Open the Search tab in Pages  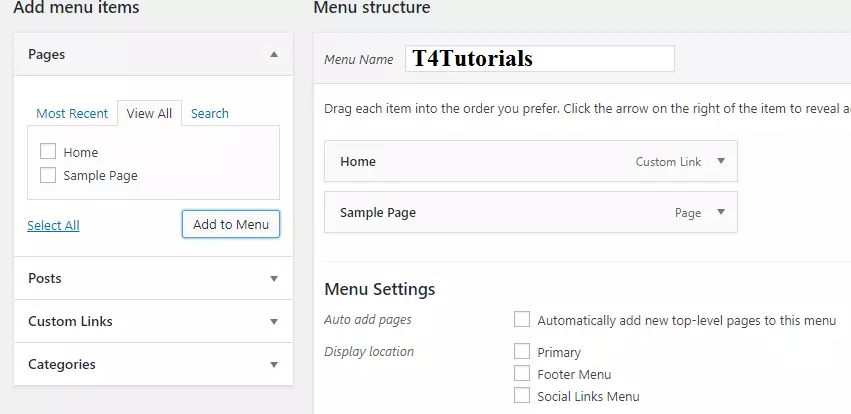pyautogui.click(x=209, y=113)
